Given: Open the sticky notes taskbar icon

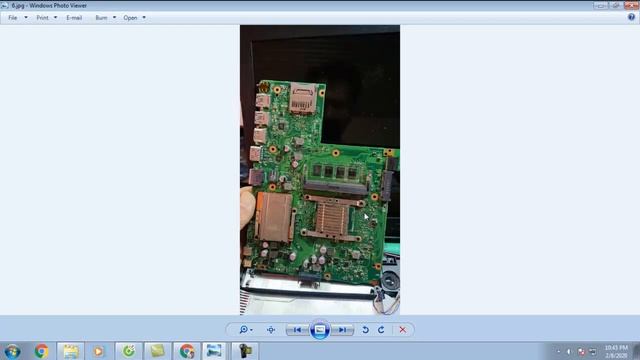Looking at the screenshot, I should 157,351.
